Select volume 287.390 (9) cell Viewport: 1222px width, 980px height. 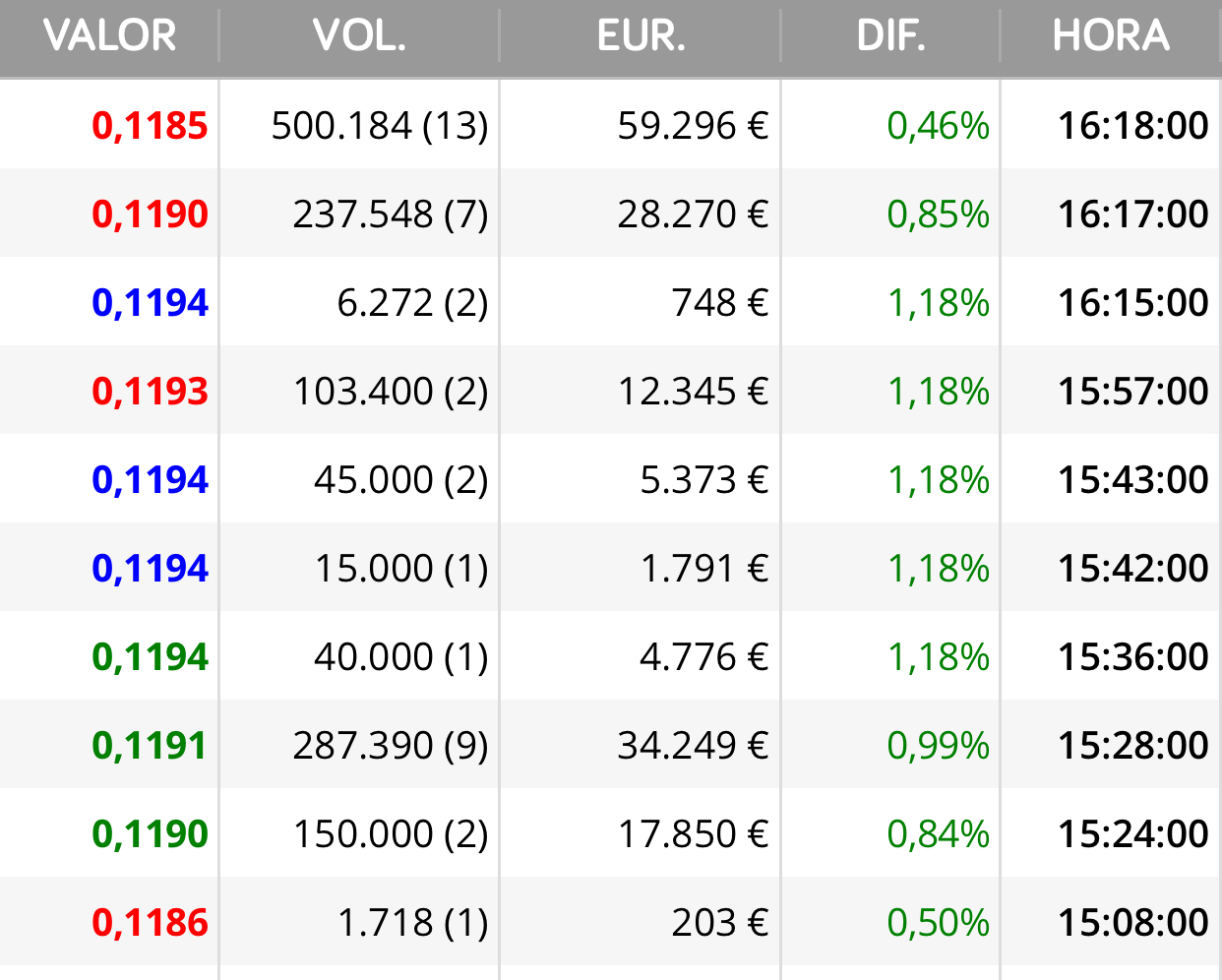391,746
